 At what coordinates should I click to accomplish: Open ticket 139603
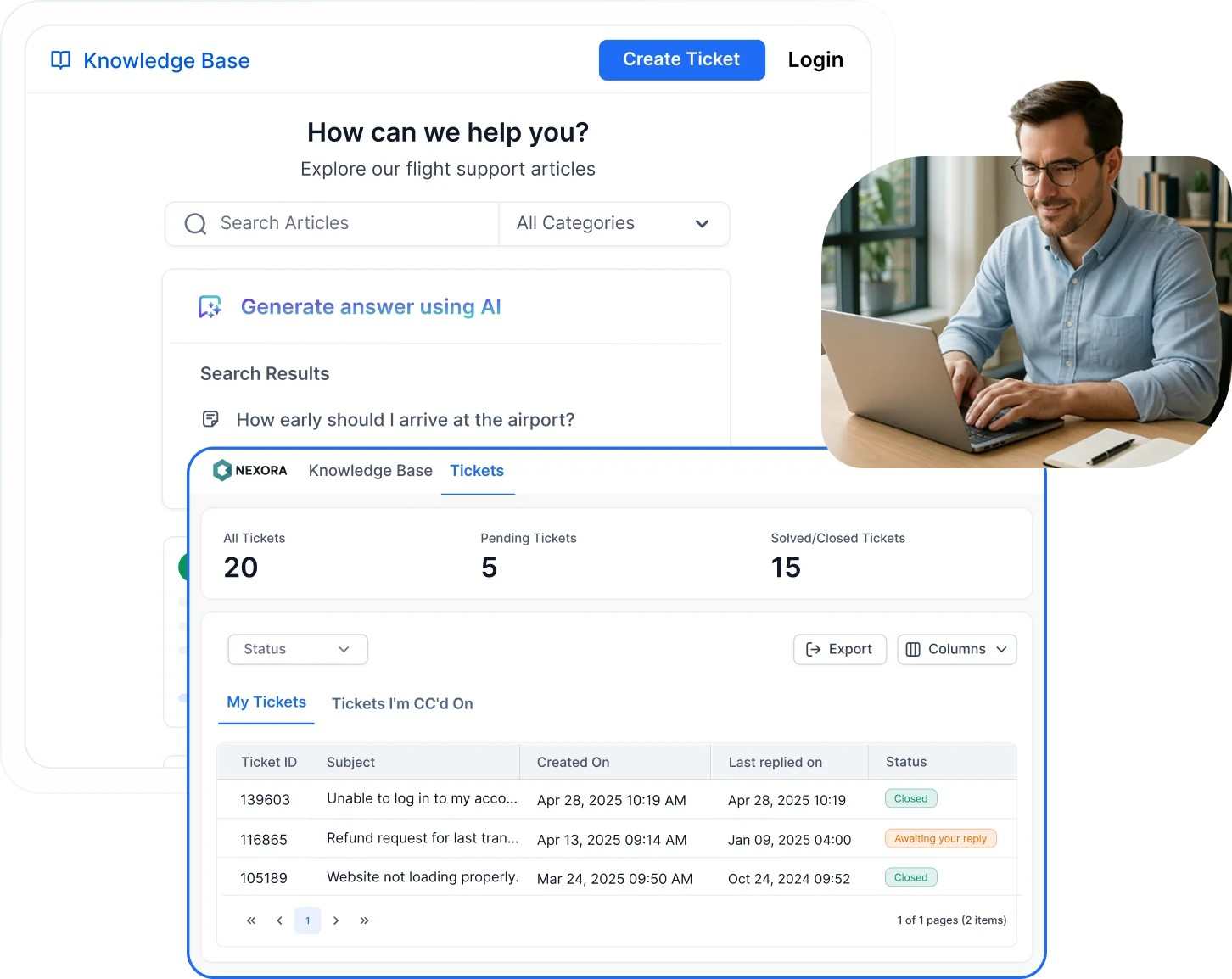coord(265,800)
